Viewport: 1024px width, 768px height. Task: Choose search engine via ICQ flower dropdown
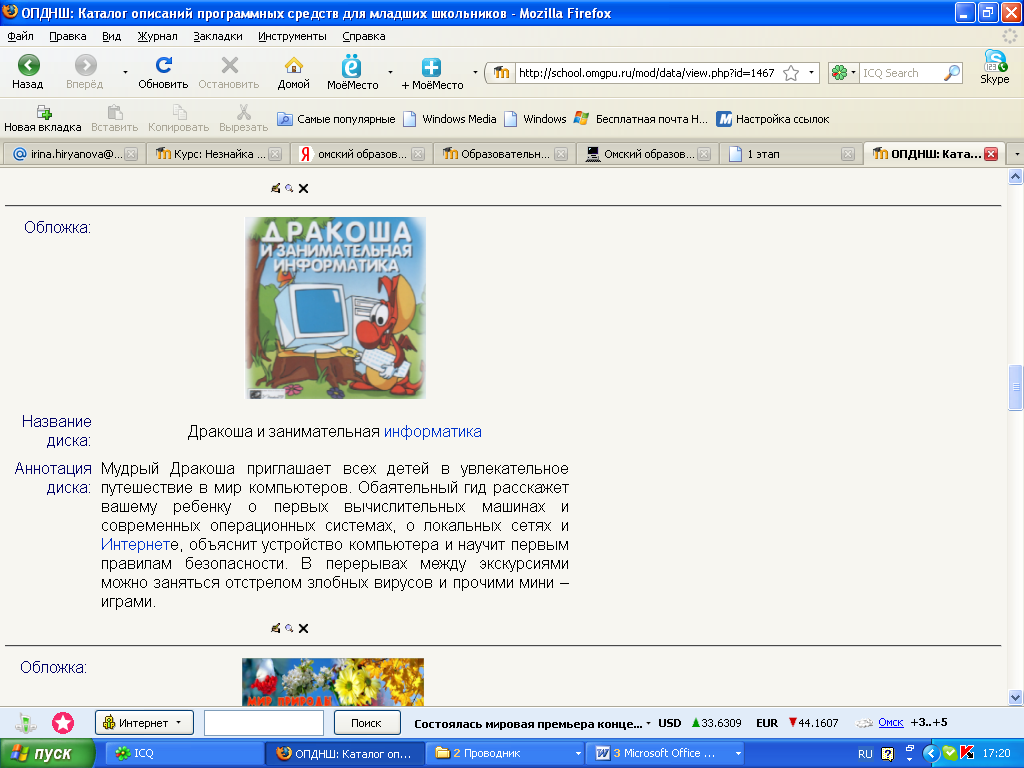click(x=843, y=72)
